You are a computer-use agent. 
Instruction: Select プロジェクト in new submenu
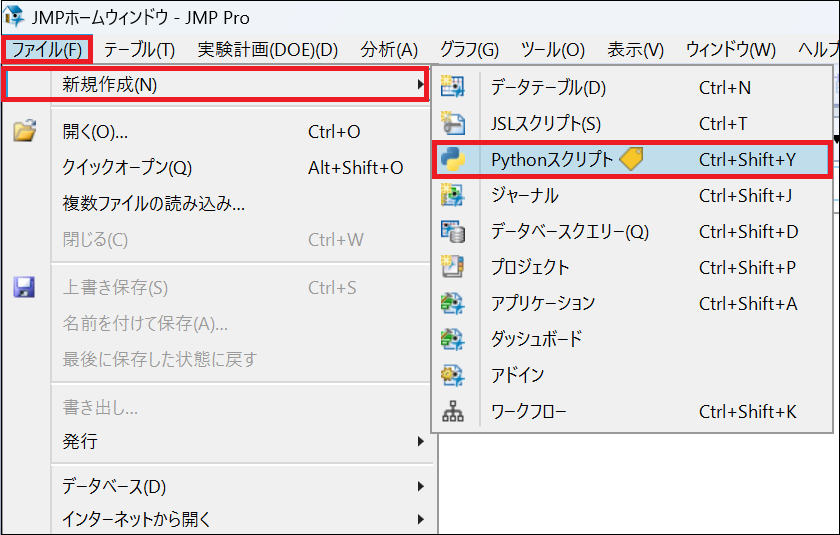tap(632, 267)
